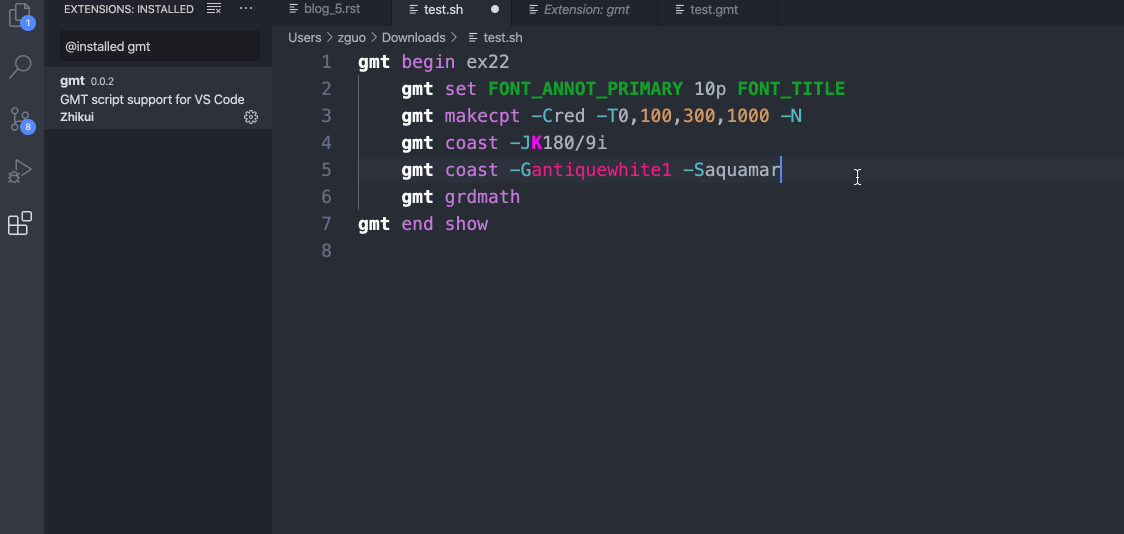1124x534 pixels.
Task: Switch to the Extension: gmt tab
Action: point(585,9)
